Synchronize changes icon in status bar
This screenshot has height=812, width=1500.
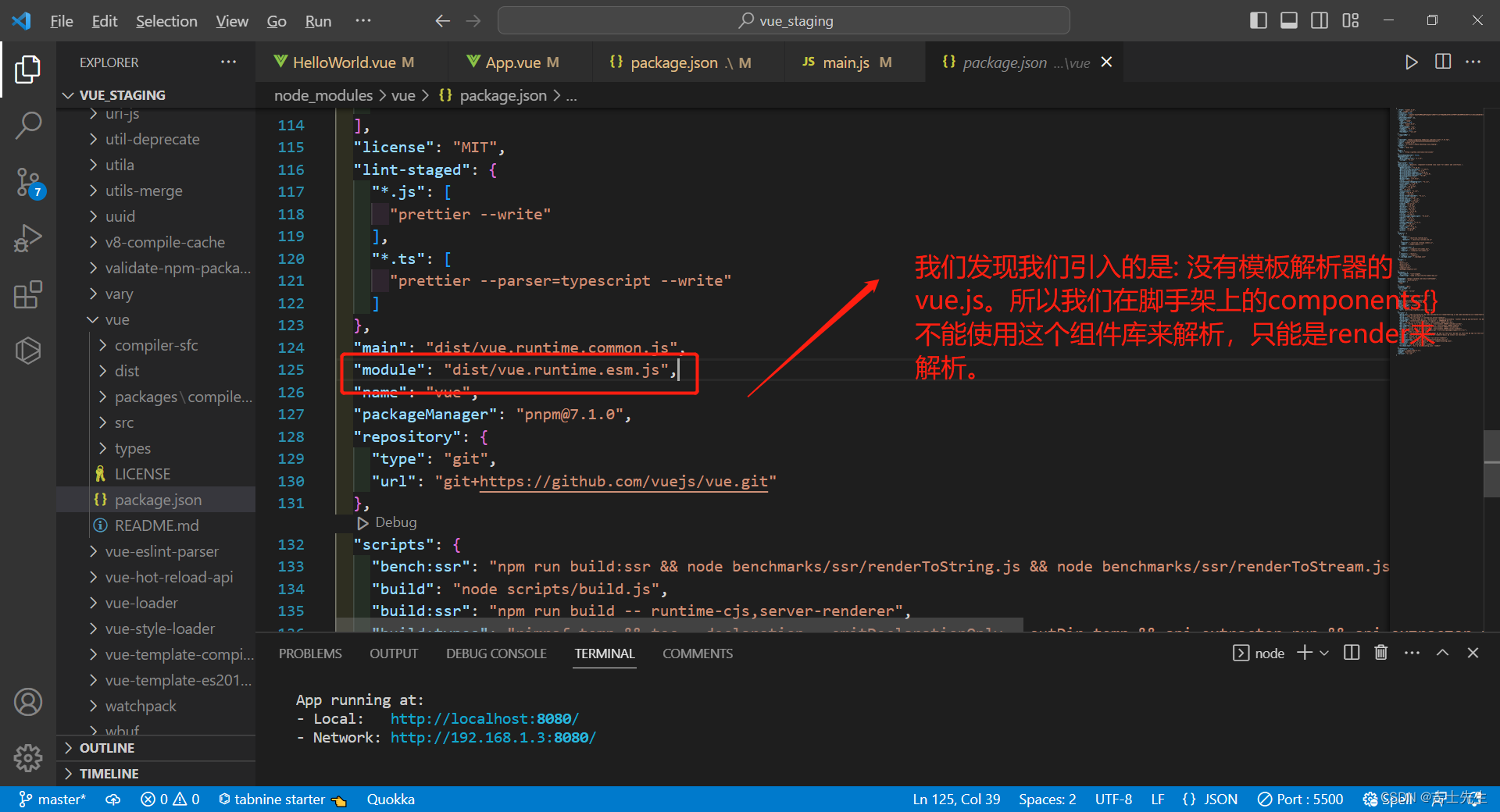pos(113,800)
